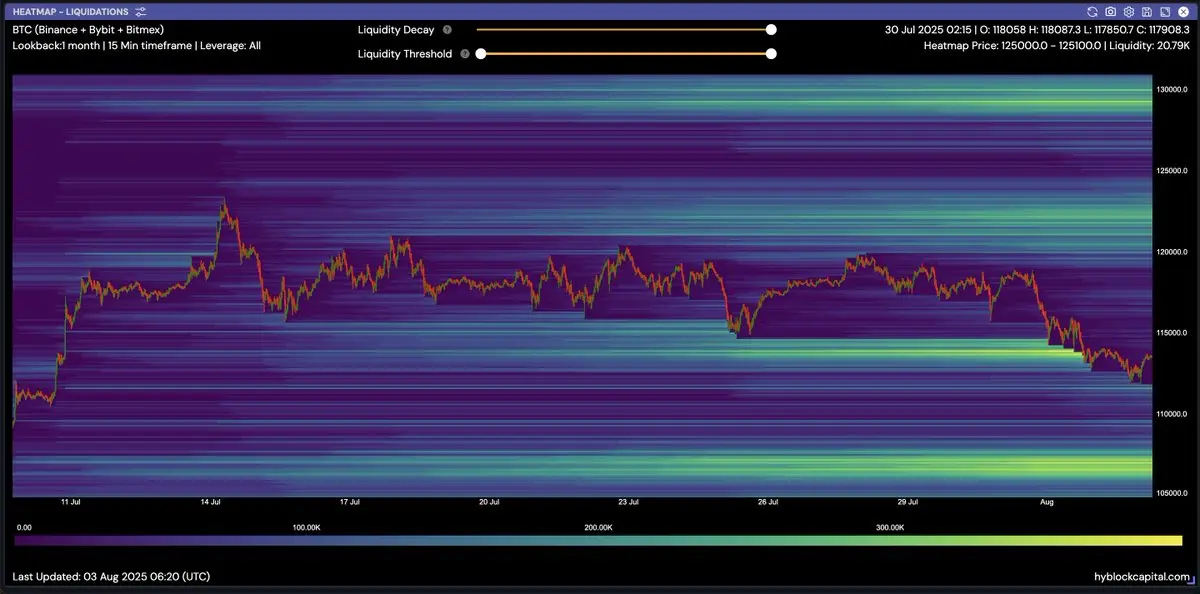Click the 17 Jul date label
The height and width of the screenshot is (594, 1200).
tap(349, 504)
